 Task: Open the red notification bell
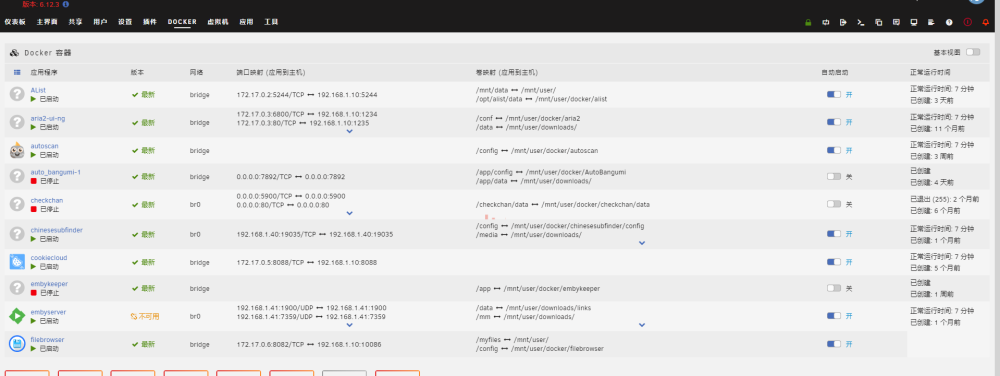(x=986, y=22)
